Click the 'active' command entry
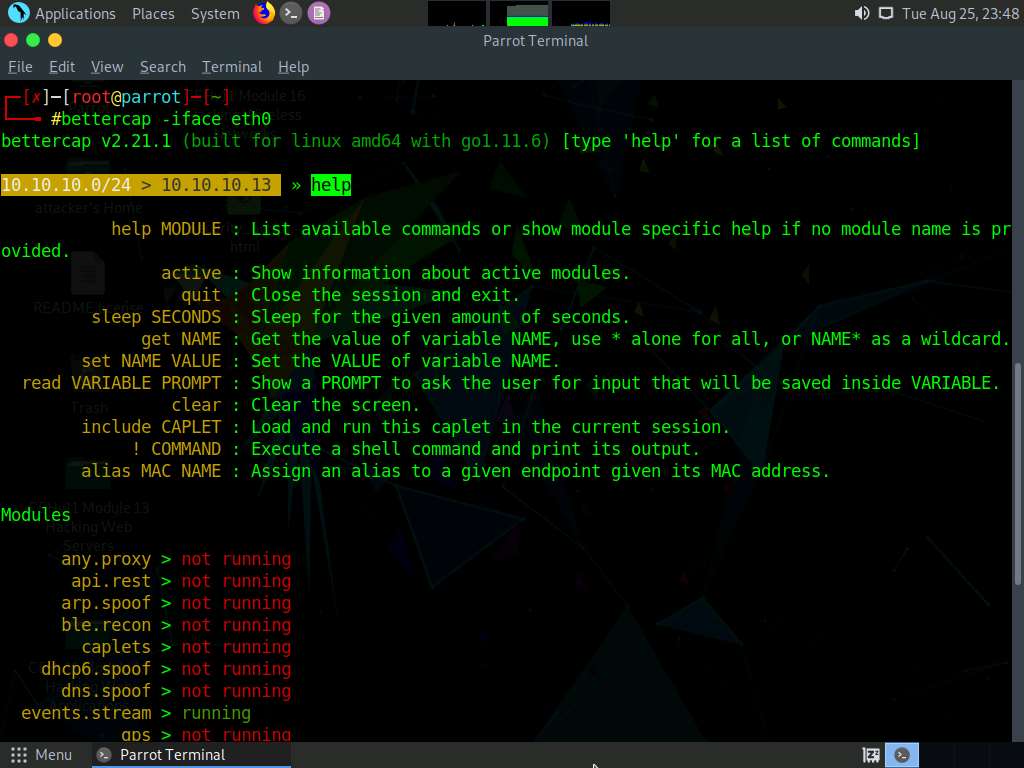Viewport: 1024px width, 768px height. (x=191, y=273)
